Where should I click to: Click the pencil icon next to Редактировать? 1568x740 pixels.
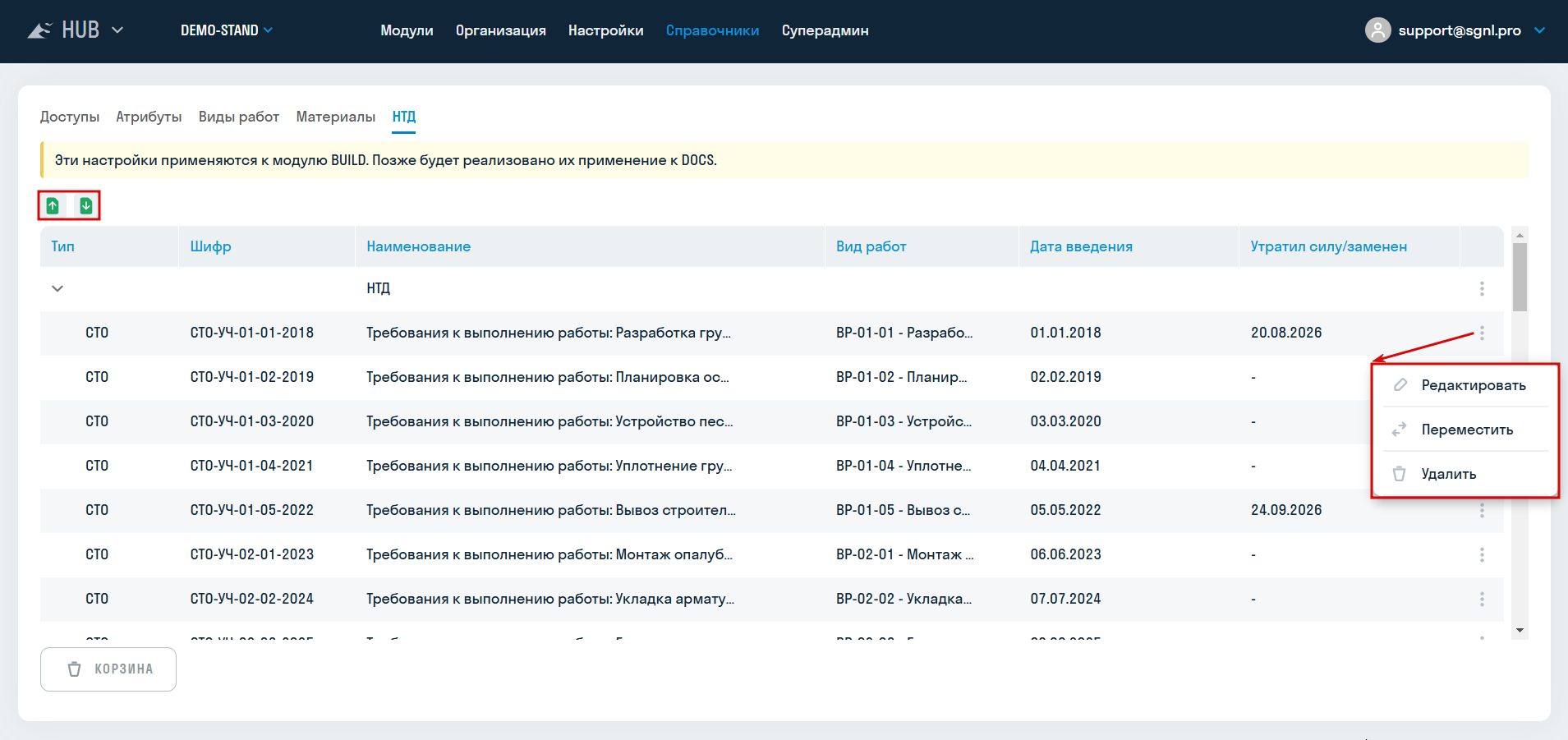coord(1400,385)
